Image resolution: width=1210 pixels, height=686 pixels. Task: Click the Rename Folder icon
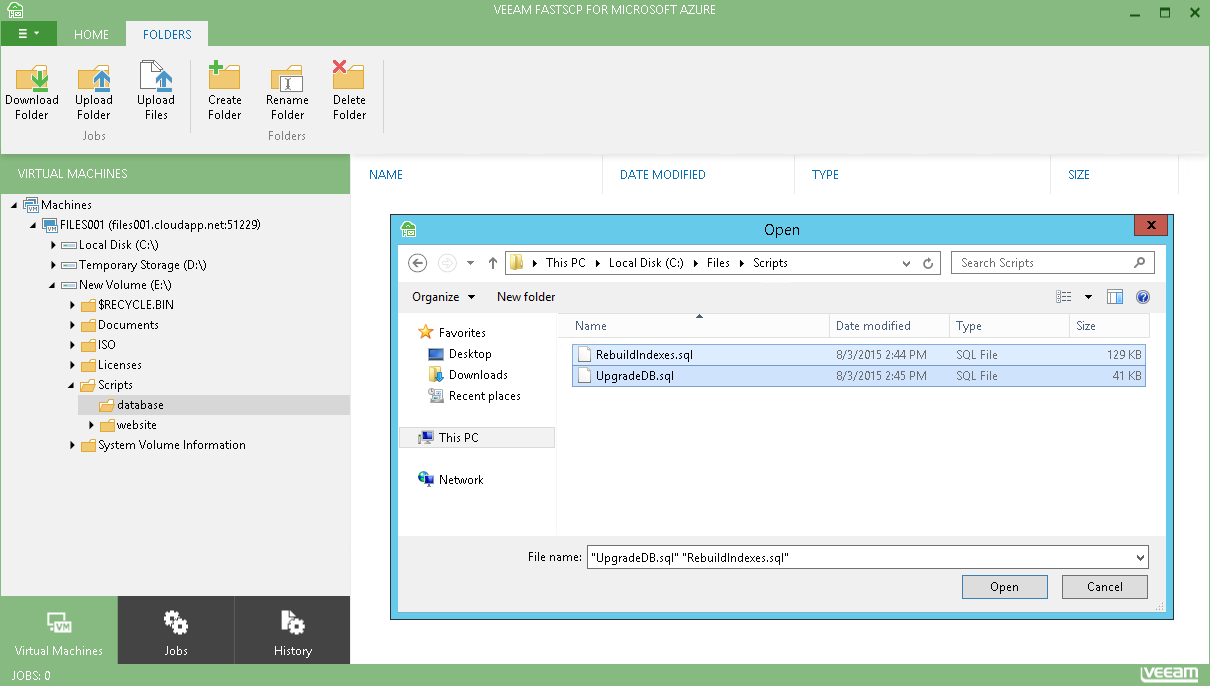287,79
